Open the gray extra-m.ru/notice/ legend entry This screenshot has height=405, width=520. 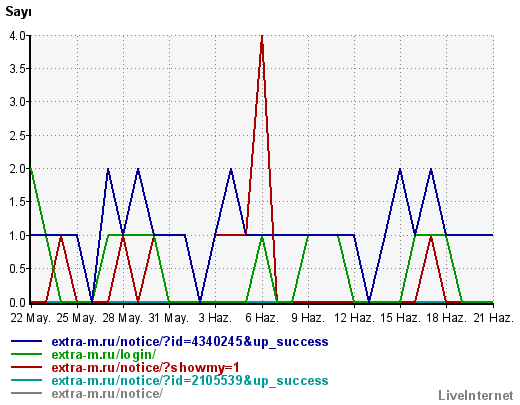tap(107, 393)
